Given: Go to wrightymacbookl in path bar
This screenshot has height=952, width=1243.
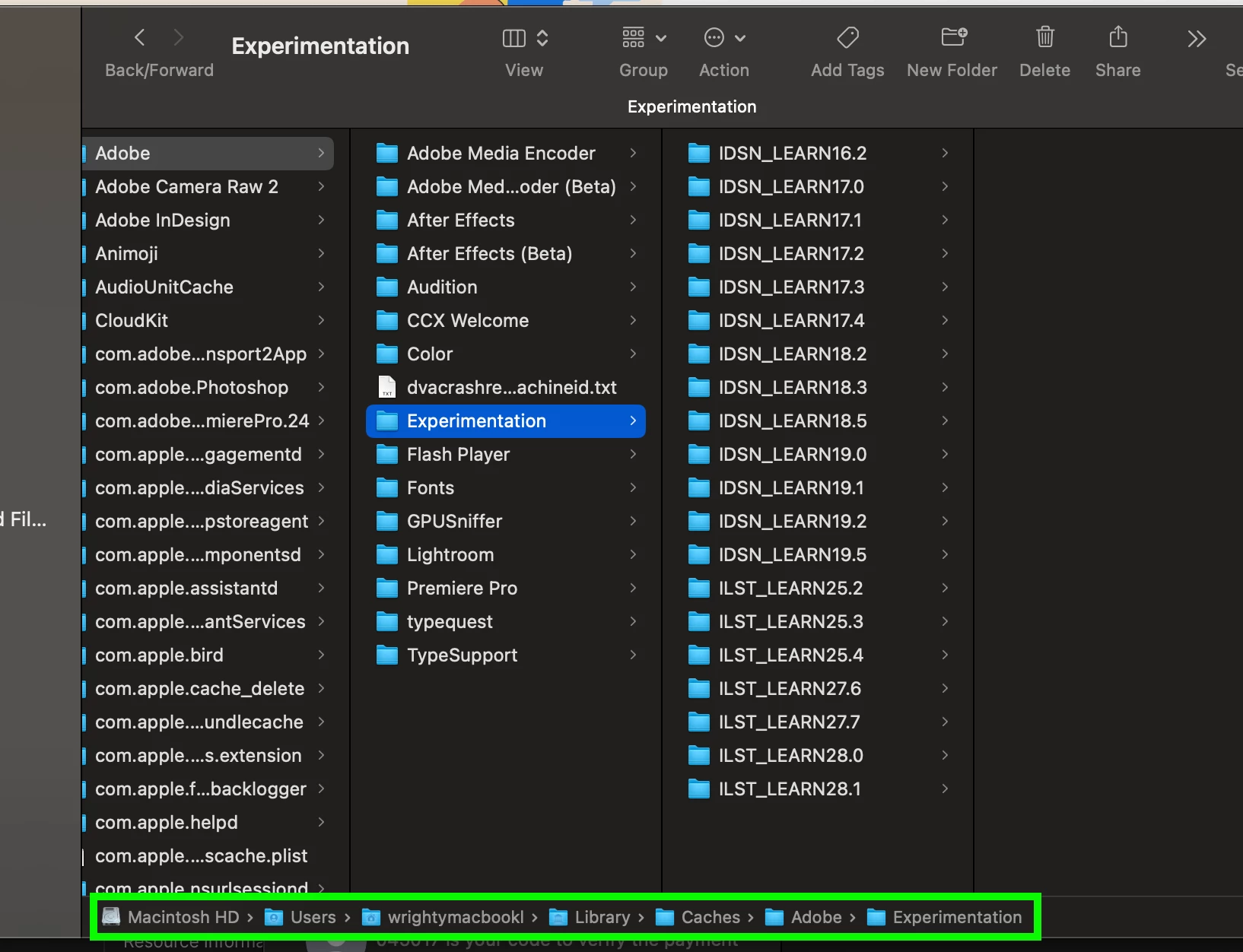Looking at the screenshot, I should tap(443, 918).
